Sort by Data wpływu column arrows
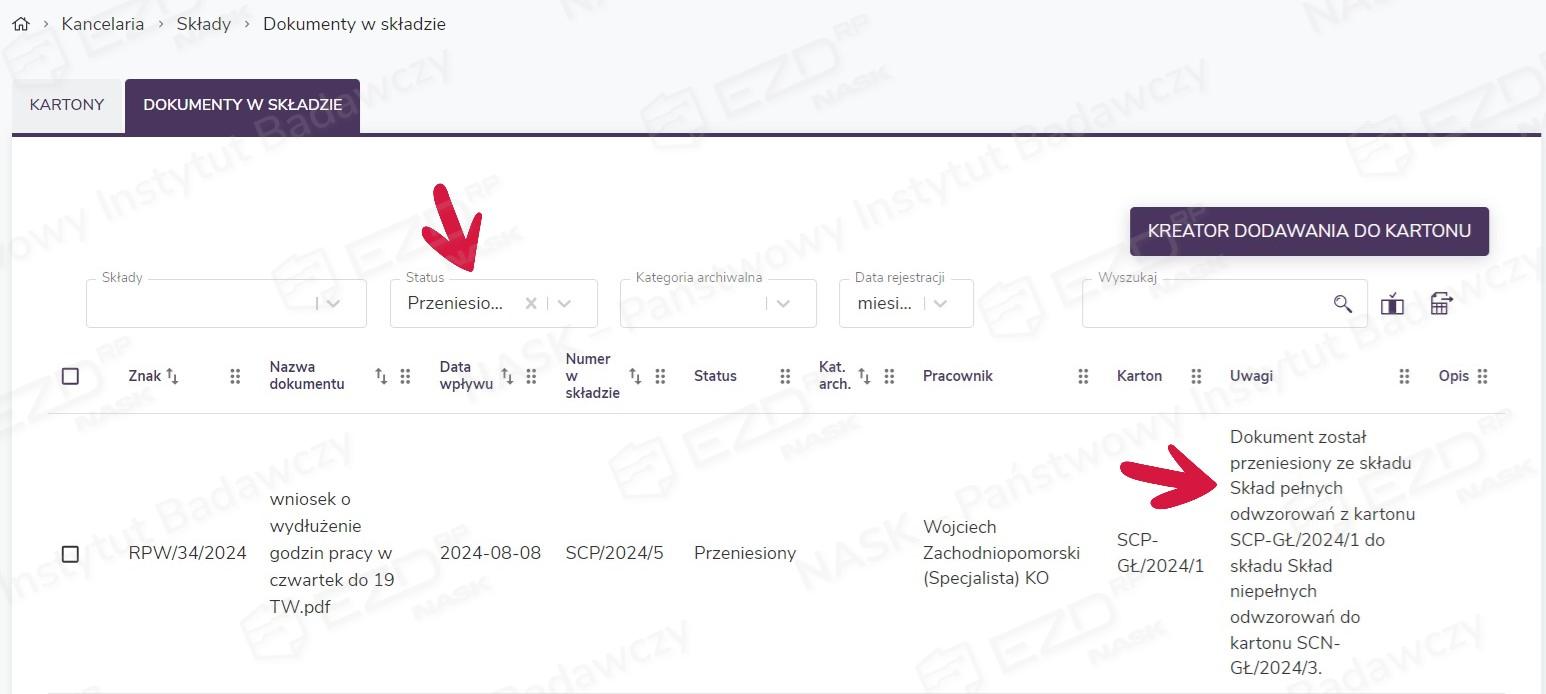The image size is (1546, 694). coord(507,376)
